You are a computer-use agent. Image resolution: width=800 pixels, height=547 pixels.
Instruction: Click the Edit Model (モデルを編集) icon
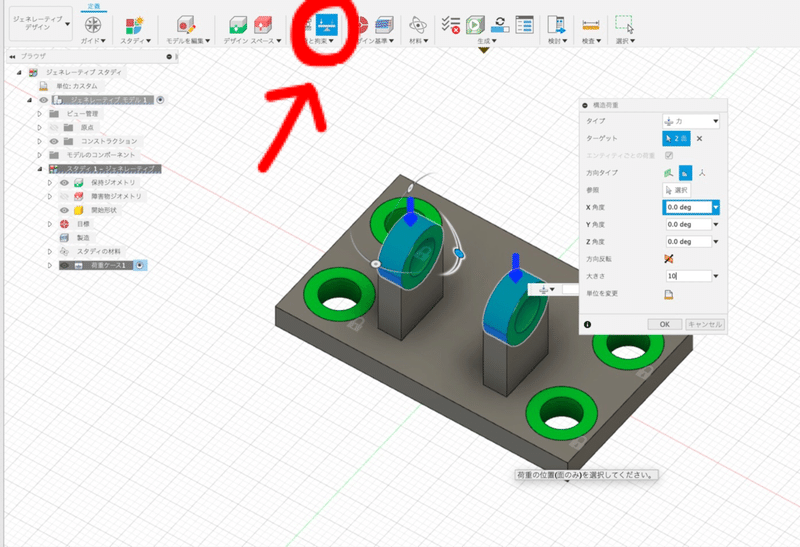(187, 24)
